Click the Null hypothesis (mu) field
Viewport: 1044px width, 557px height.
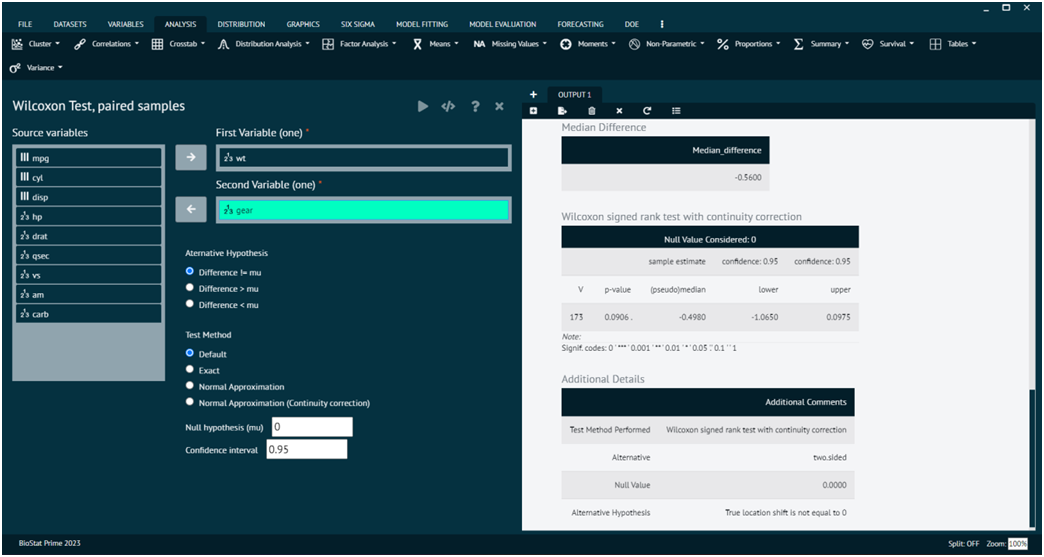[x=312, y=427]
